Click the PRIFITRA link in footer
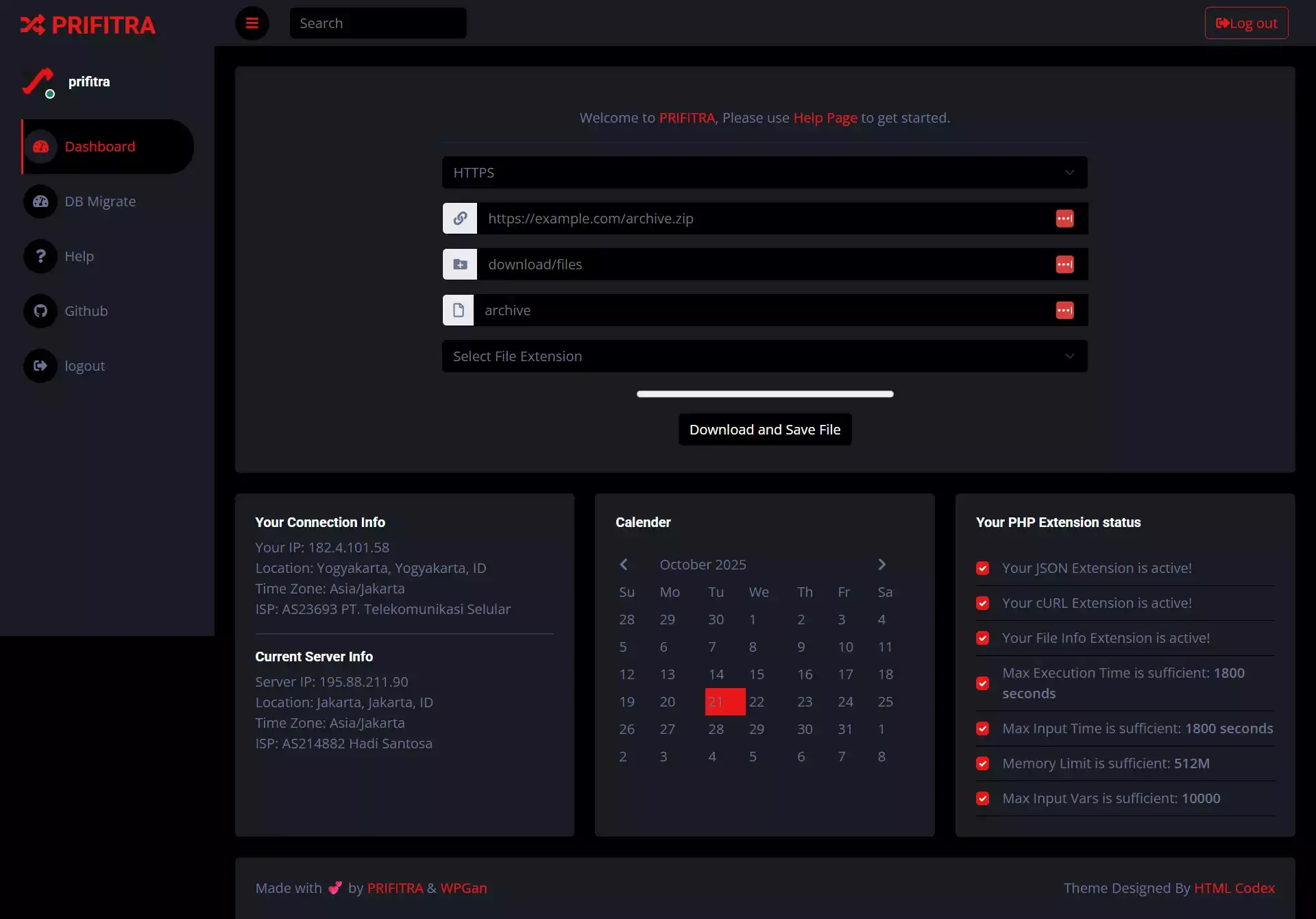Screen dimensions: 1316x919 pyautogui.click(x=395, y=888)
